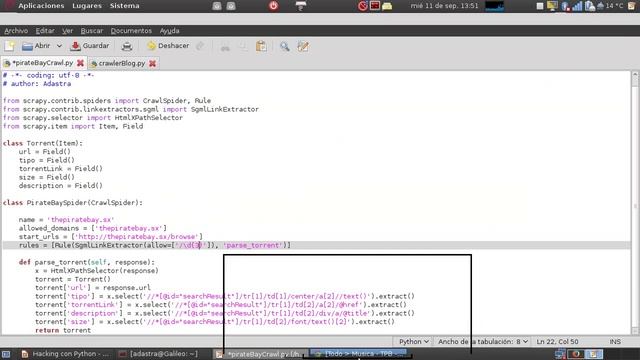The height and width of the screenshot is (360, 640).
Task: Click the Ln 22, Col 50 status text
Action: tap(557, 342)
